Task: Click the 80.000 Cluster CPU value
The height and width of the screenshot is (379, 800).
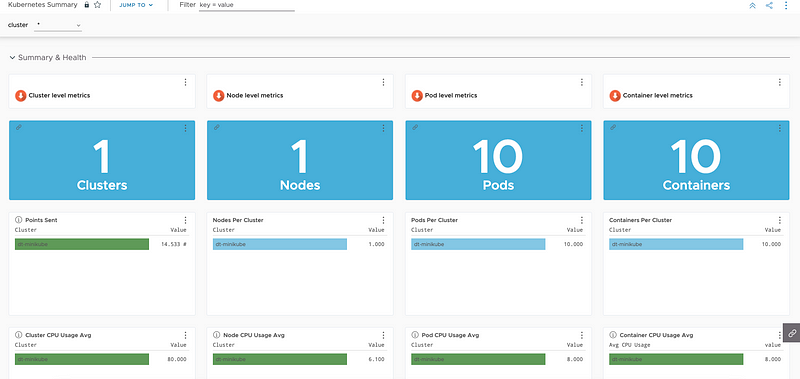Action: pyautogui.click(x=177, y=360)
